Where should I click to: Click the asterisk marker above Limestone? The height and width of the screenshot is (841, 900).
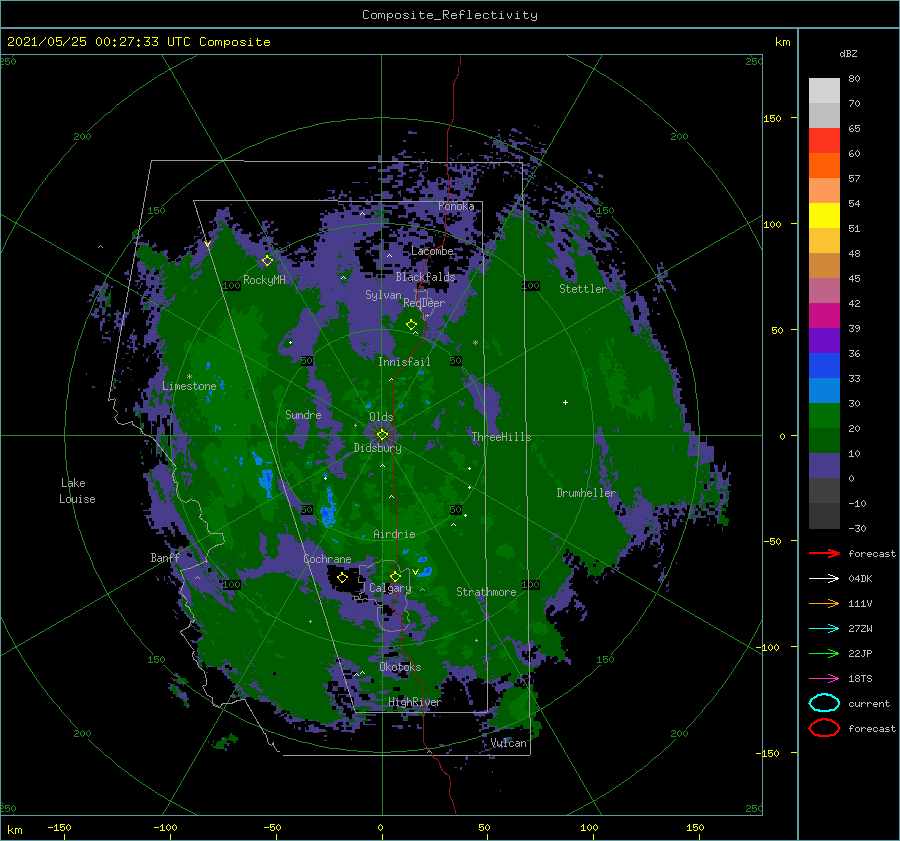(x=189, y=377)
